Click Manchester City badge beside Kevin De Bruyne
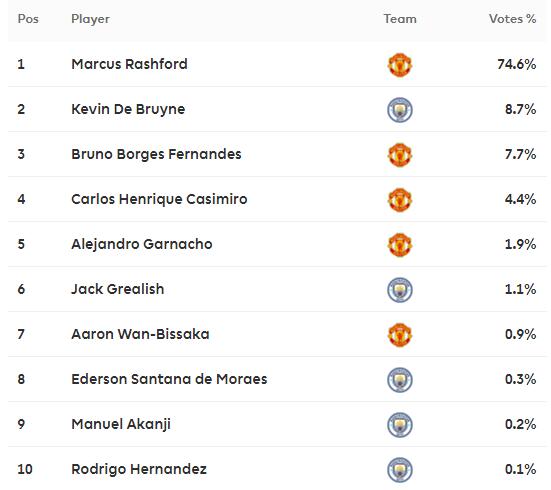 pos(400,110)
